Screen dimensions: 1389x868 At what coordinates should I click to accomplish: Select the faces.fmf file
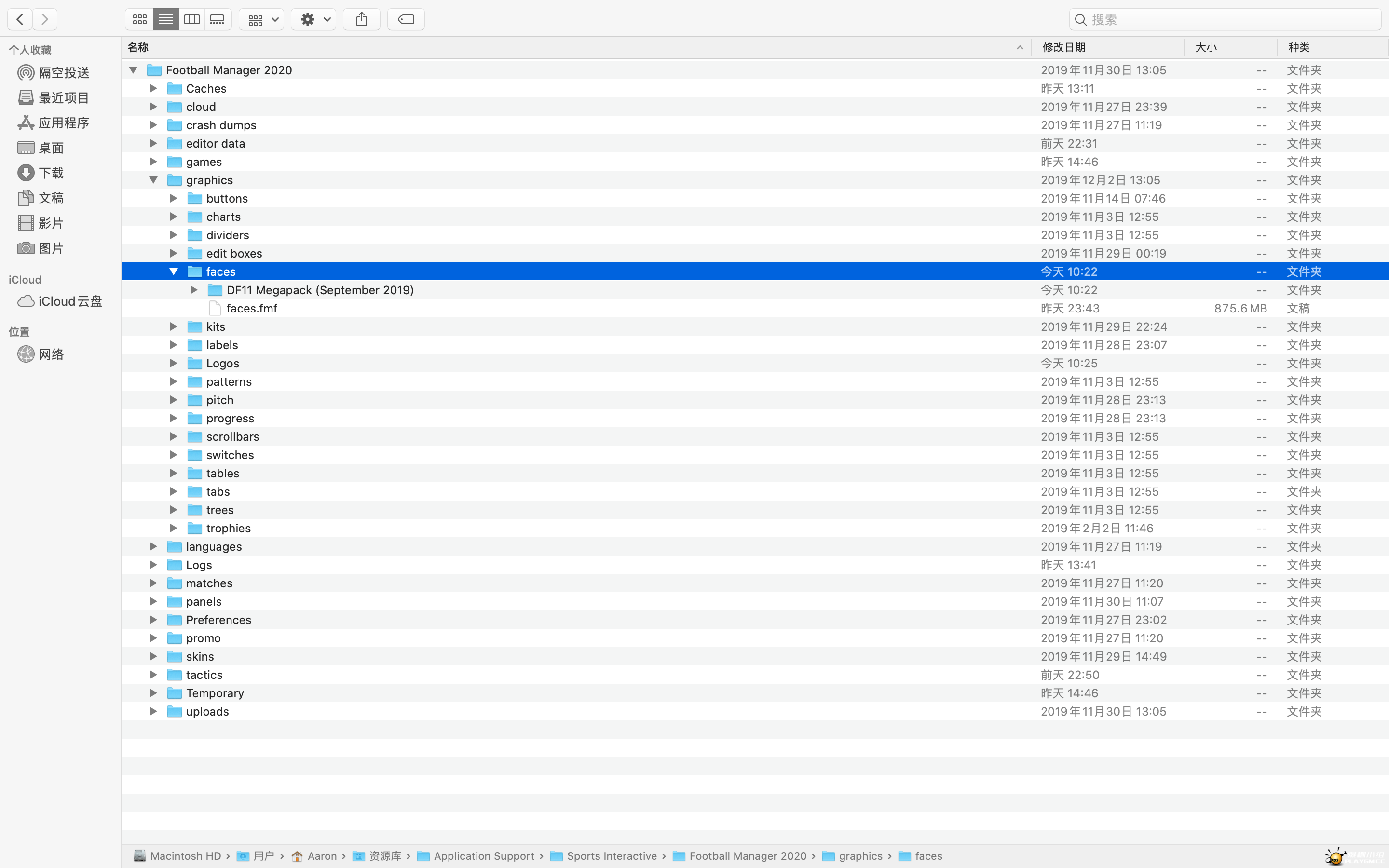click(x=251, y=308)
